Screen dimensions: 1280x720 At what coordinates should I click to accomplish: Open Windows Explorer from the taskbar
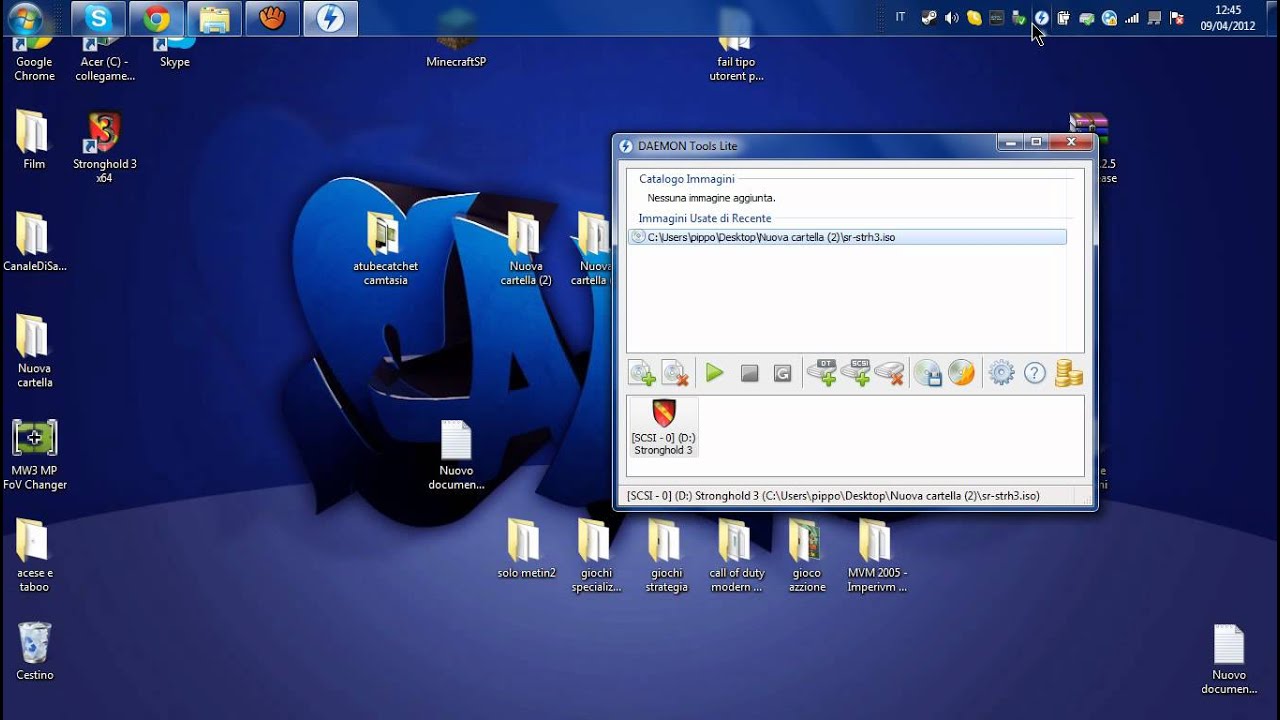pyautogui.click(x=214, y=18)
